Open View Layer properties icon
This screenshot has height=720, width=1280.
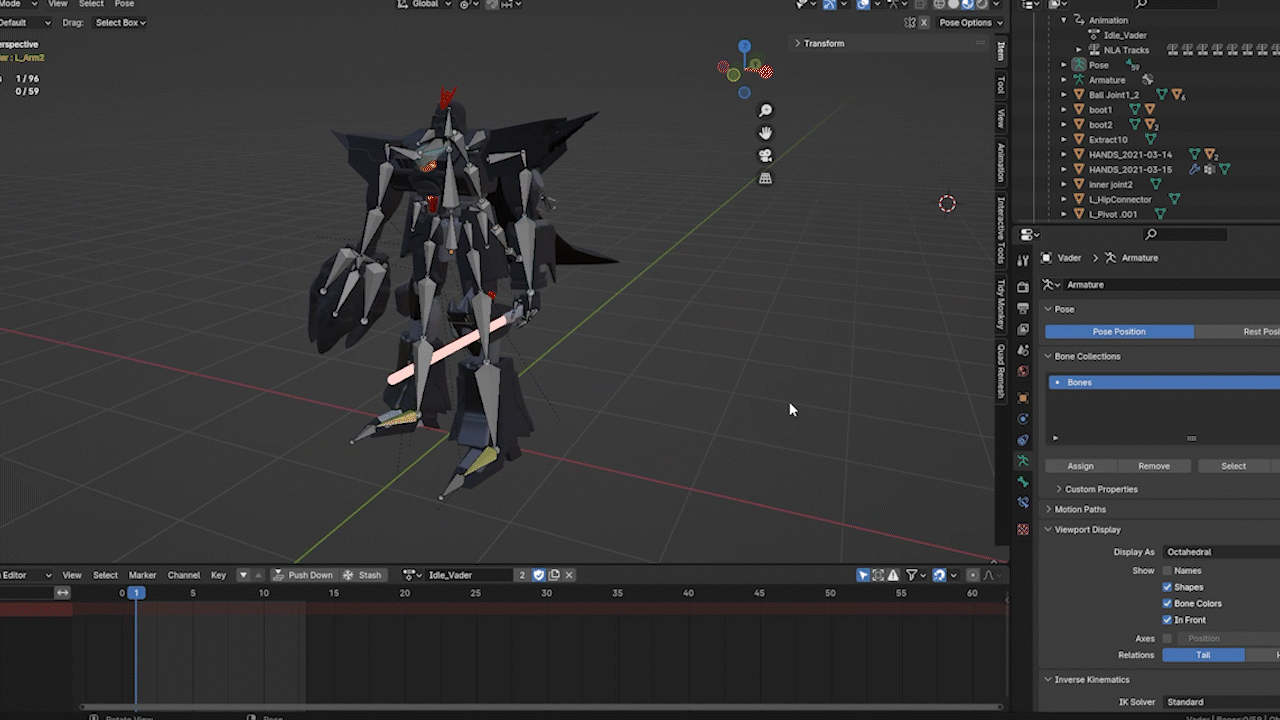coord(1023,329)
